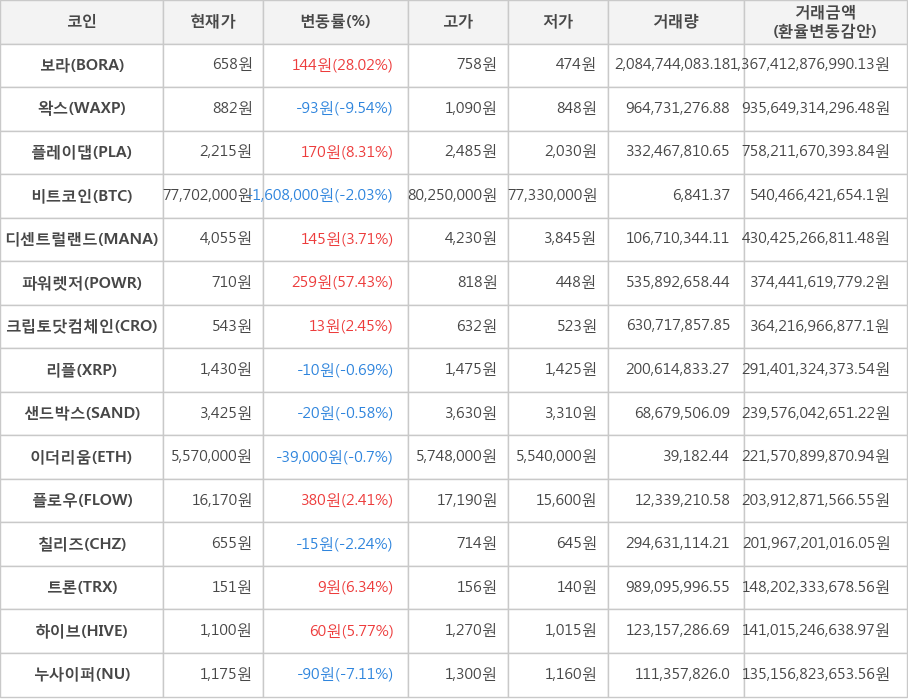Image resolution: width=908 pixels, height=700 pixels.
Task: Click 크립토닷컴체인(CRO) coin name
Action: (x=82, y=326)
